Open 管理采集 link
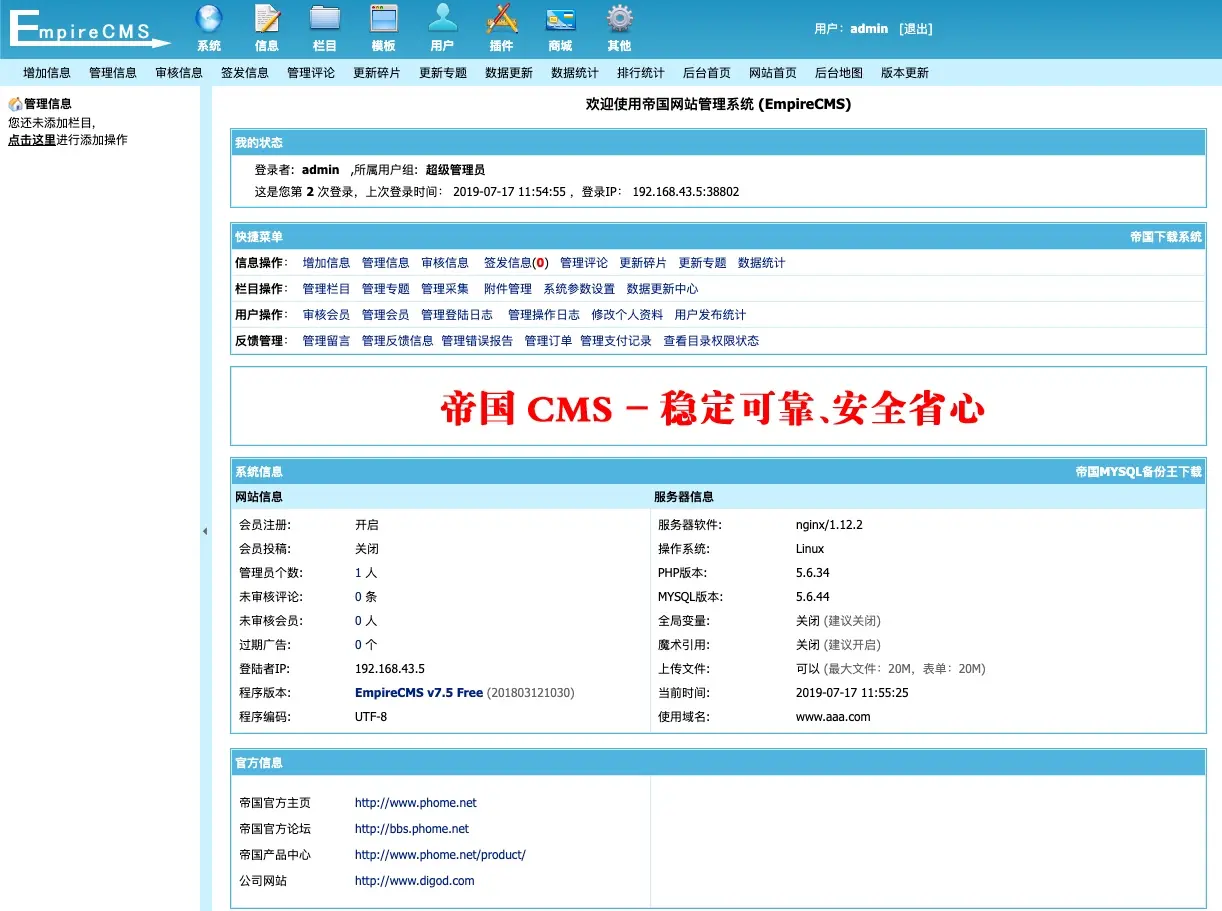 point(445,289)
